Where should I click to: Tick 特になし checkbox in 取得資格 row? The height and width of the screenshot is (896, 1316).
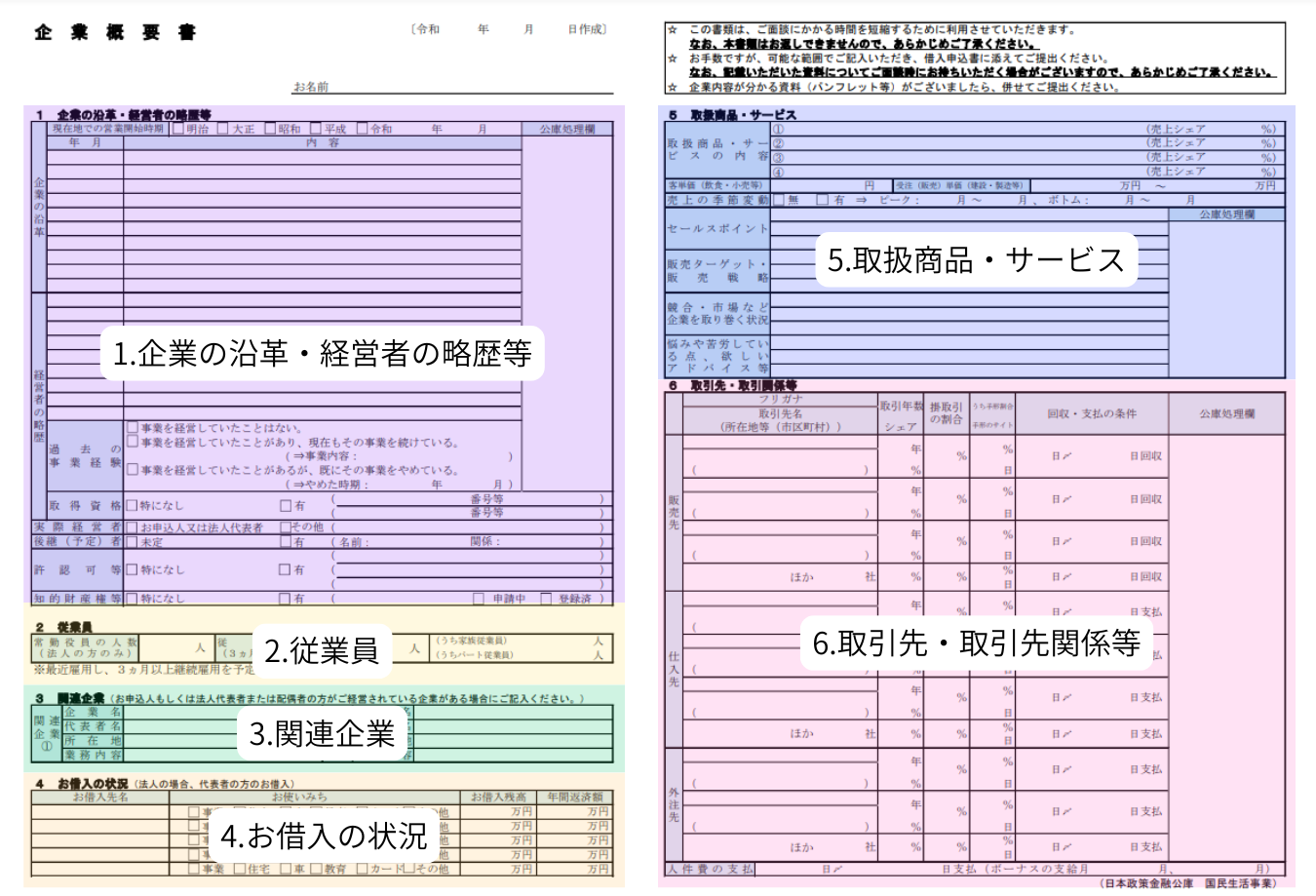pyautogui.click(x=133, y=506)
